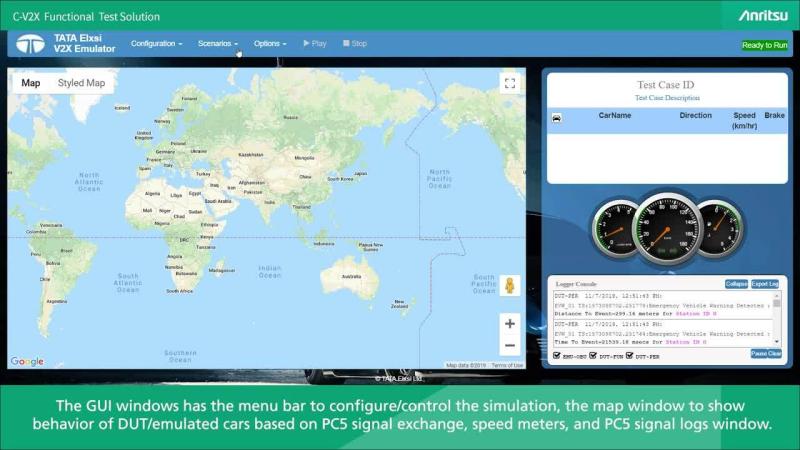
Task: Click the logger console scroll down arrow
Action: [x=777, y=342]
